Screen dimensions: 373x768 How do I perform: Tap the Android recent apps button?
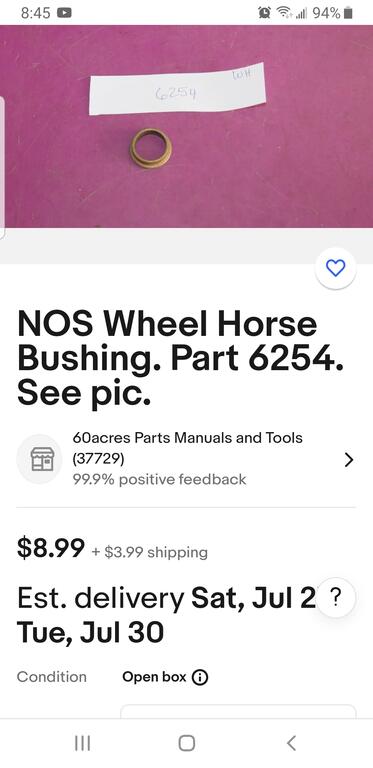82,744
